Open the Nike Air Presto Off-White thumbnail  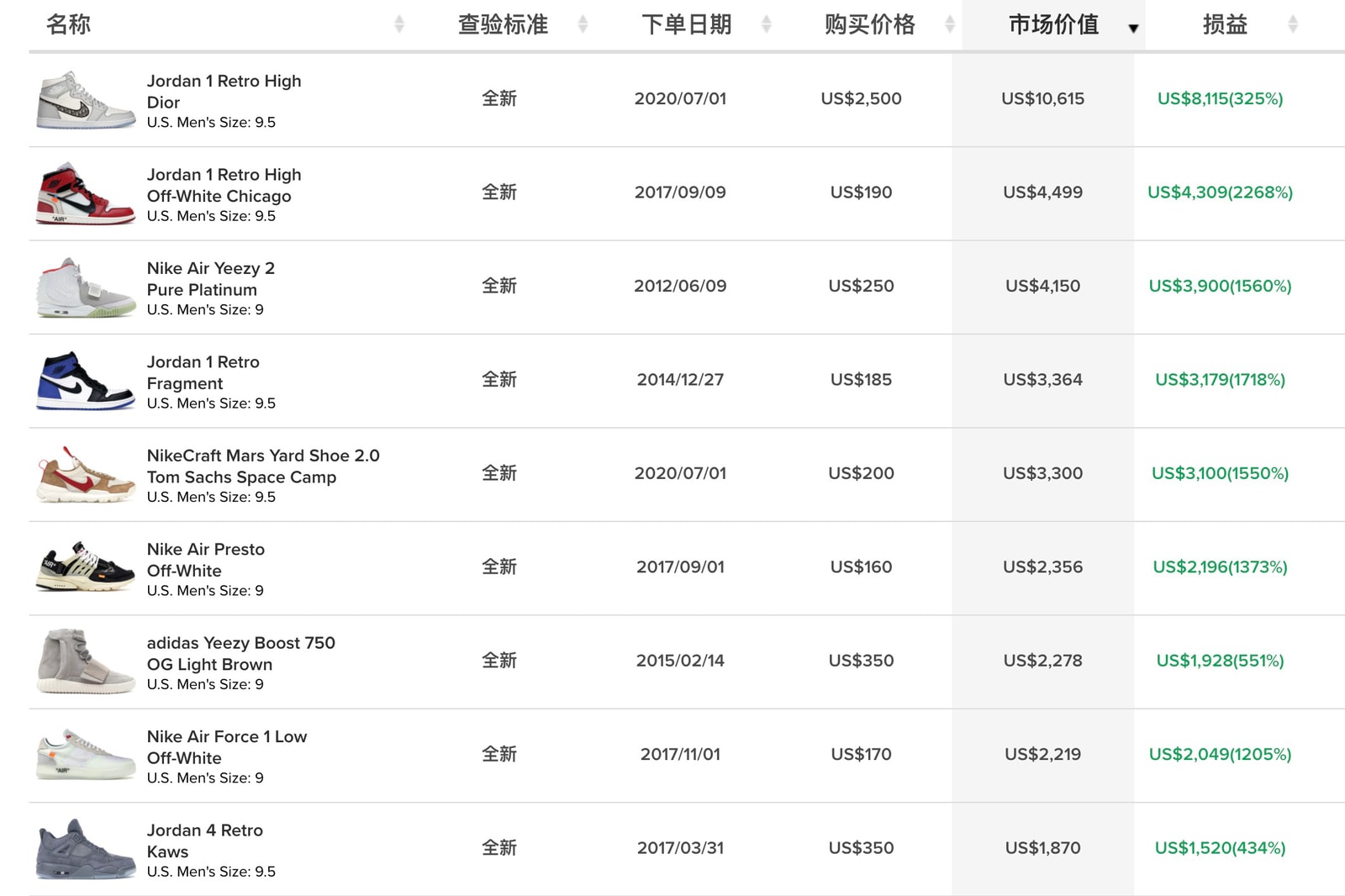(x=84, y=567)
